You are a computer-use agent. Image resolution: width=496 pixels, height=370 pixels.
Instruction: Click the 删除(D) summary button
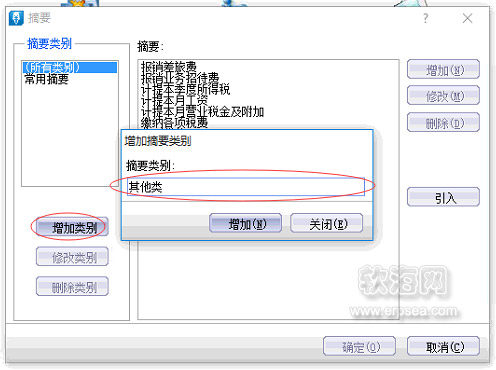click(x=443, y=122)
